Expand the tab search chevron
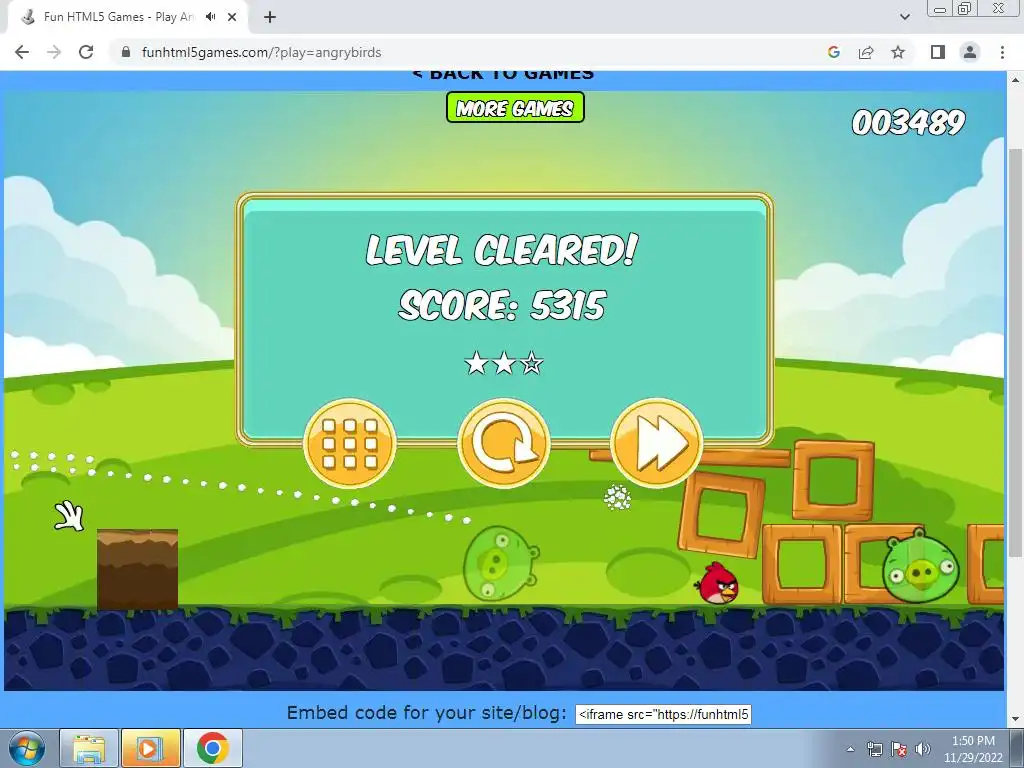 tap(904, 17)
